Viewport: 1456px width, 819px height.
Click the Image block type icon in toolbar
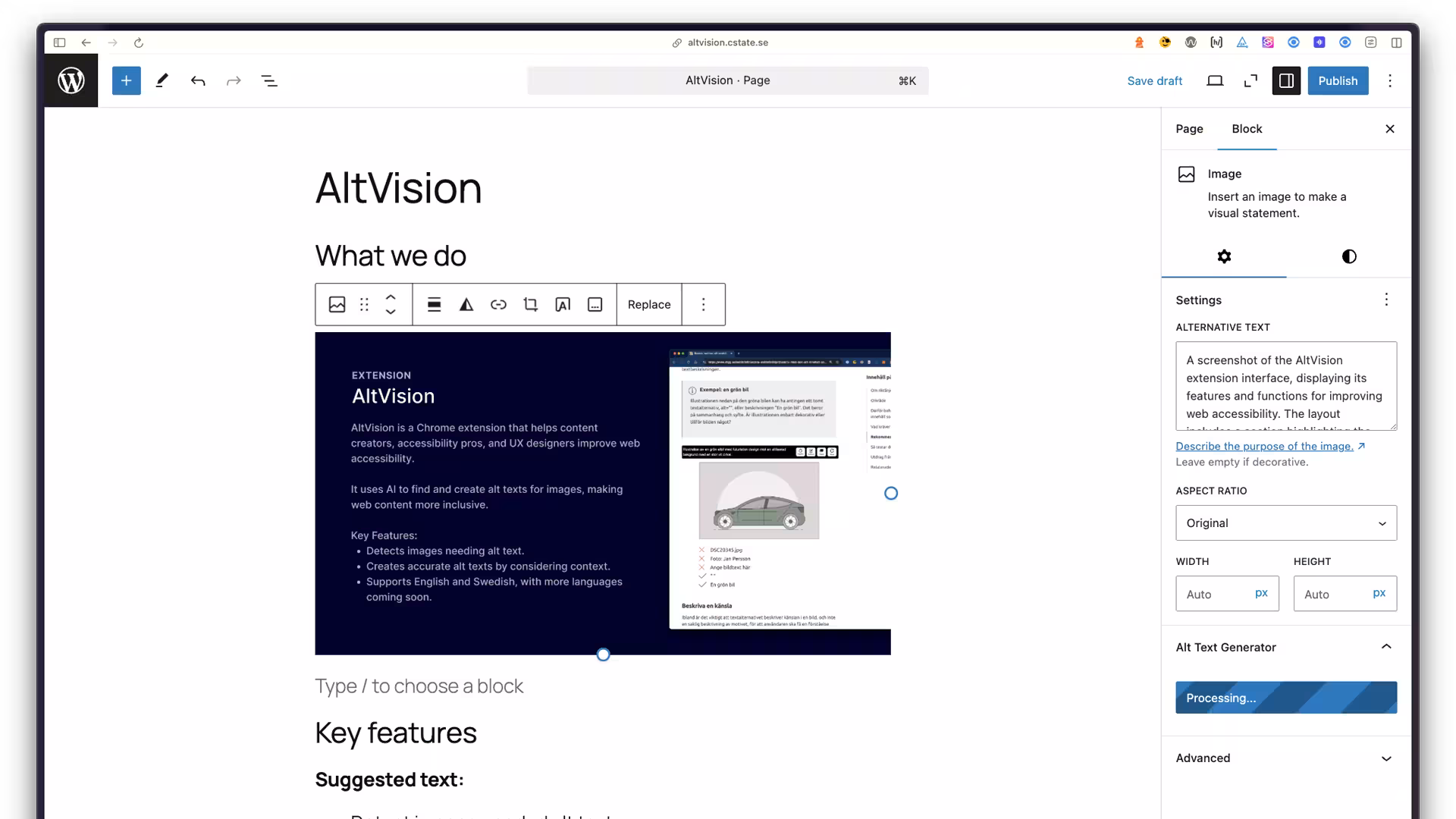coord(337,304)
